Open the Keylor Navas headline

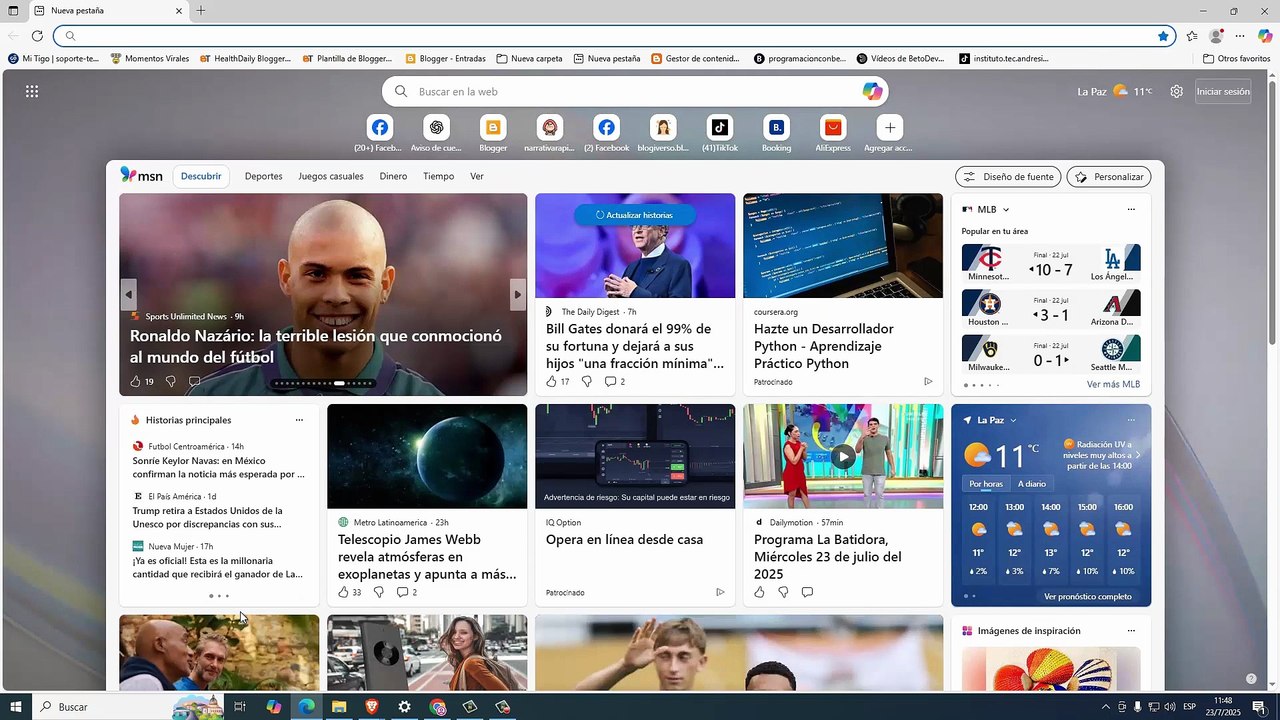point(219,467)
